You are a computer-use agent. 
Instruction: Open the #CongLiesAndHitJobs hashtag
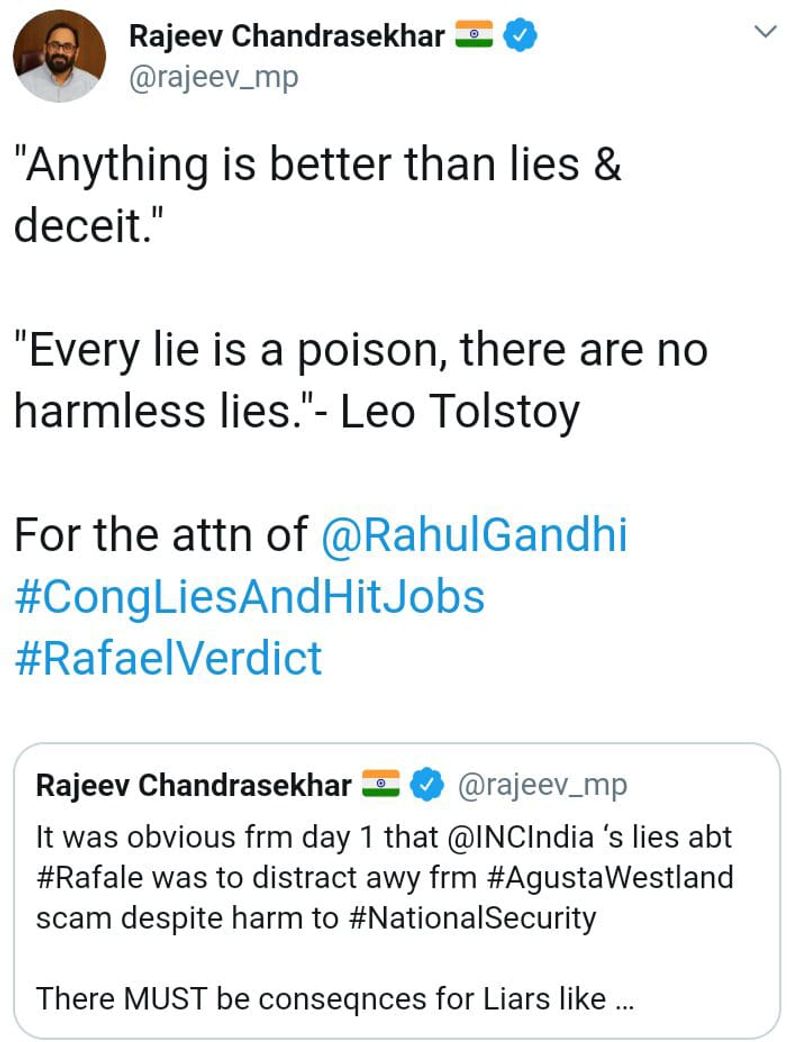click(249, 597)
